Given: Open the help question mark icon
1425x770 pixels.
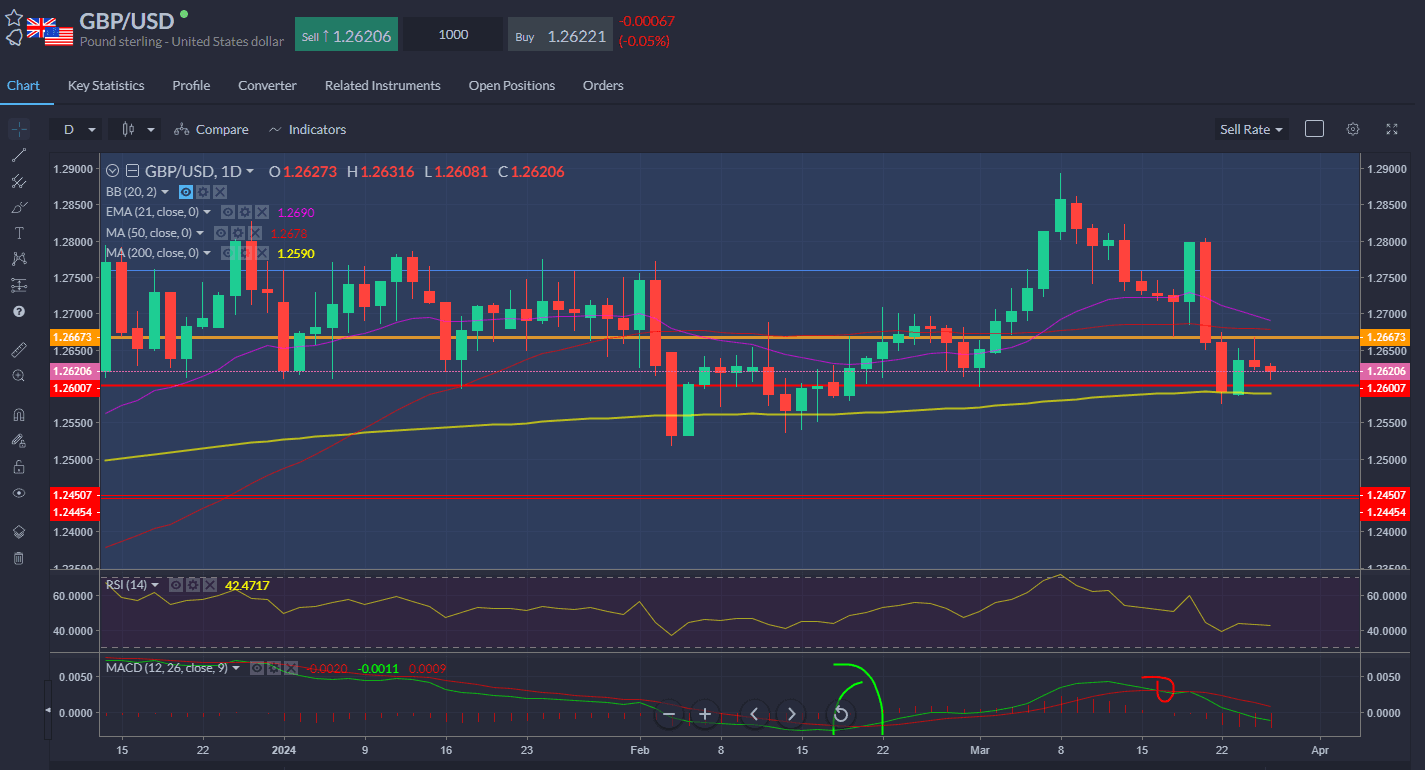Looking at the screenshot, I should coord(18,311).
